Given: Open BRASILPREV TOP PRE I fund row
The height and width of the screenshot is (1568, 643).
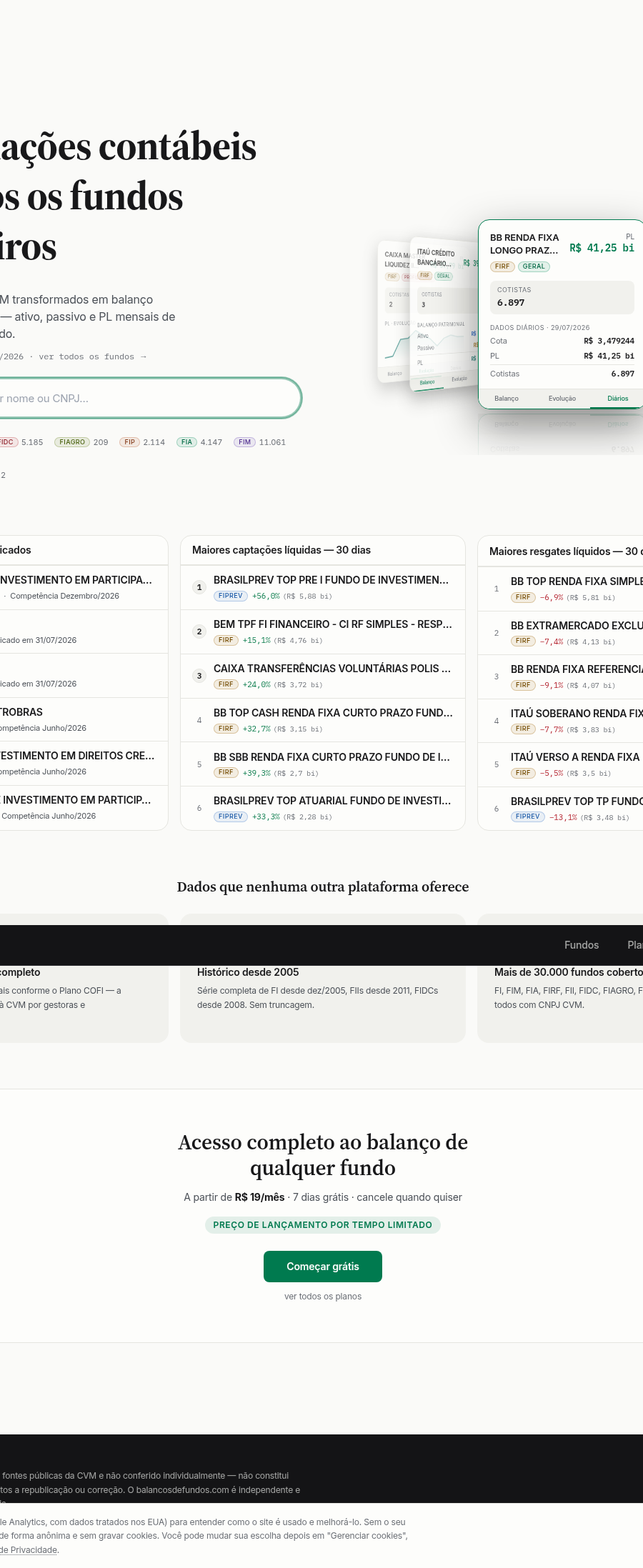Looking at the screenshot, I should 323,587.
